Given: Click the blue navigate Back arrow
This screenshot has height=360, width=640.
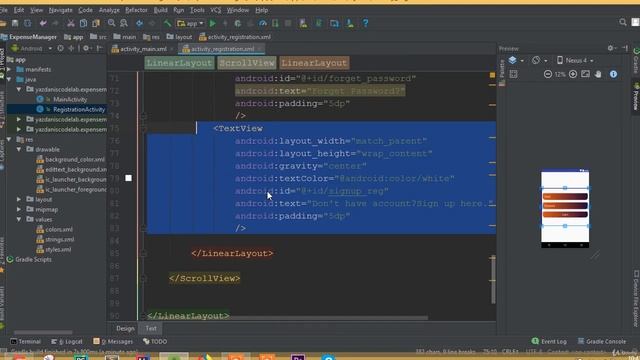Looking at the screenshot, I should [x=139, y=24].
